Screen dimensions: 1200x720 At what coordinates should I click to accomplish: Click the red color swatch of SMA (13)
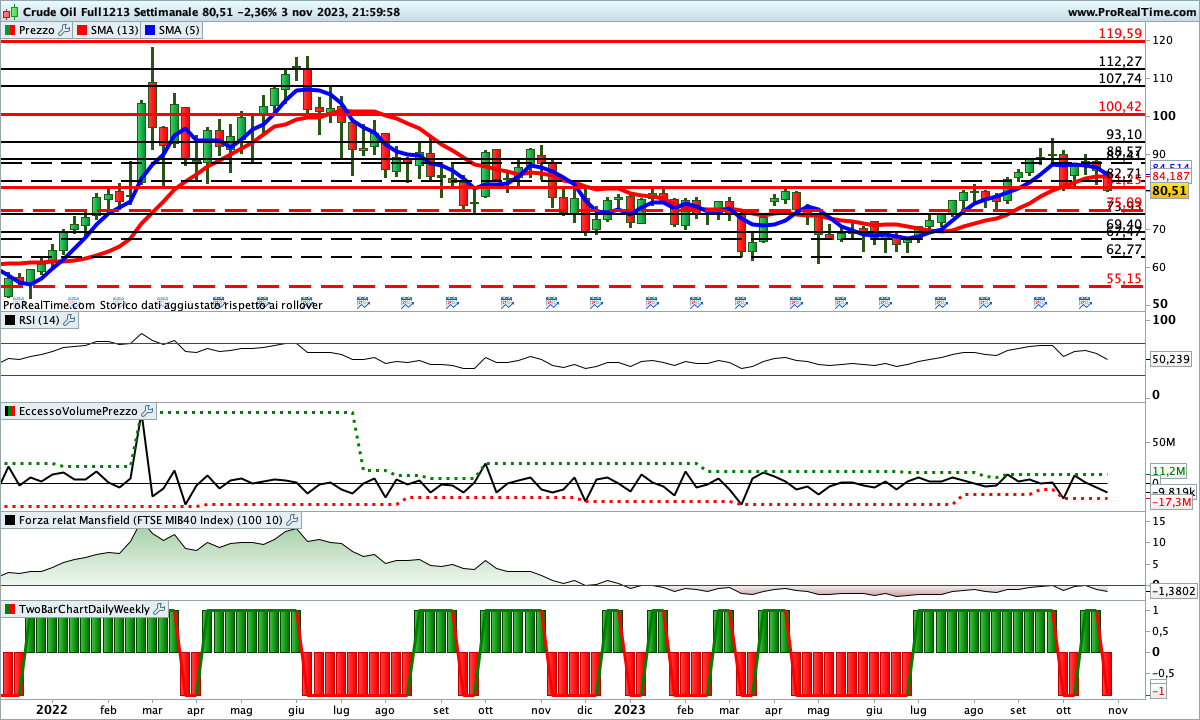click(82, 31)
